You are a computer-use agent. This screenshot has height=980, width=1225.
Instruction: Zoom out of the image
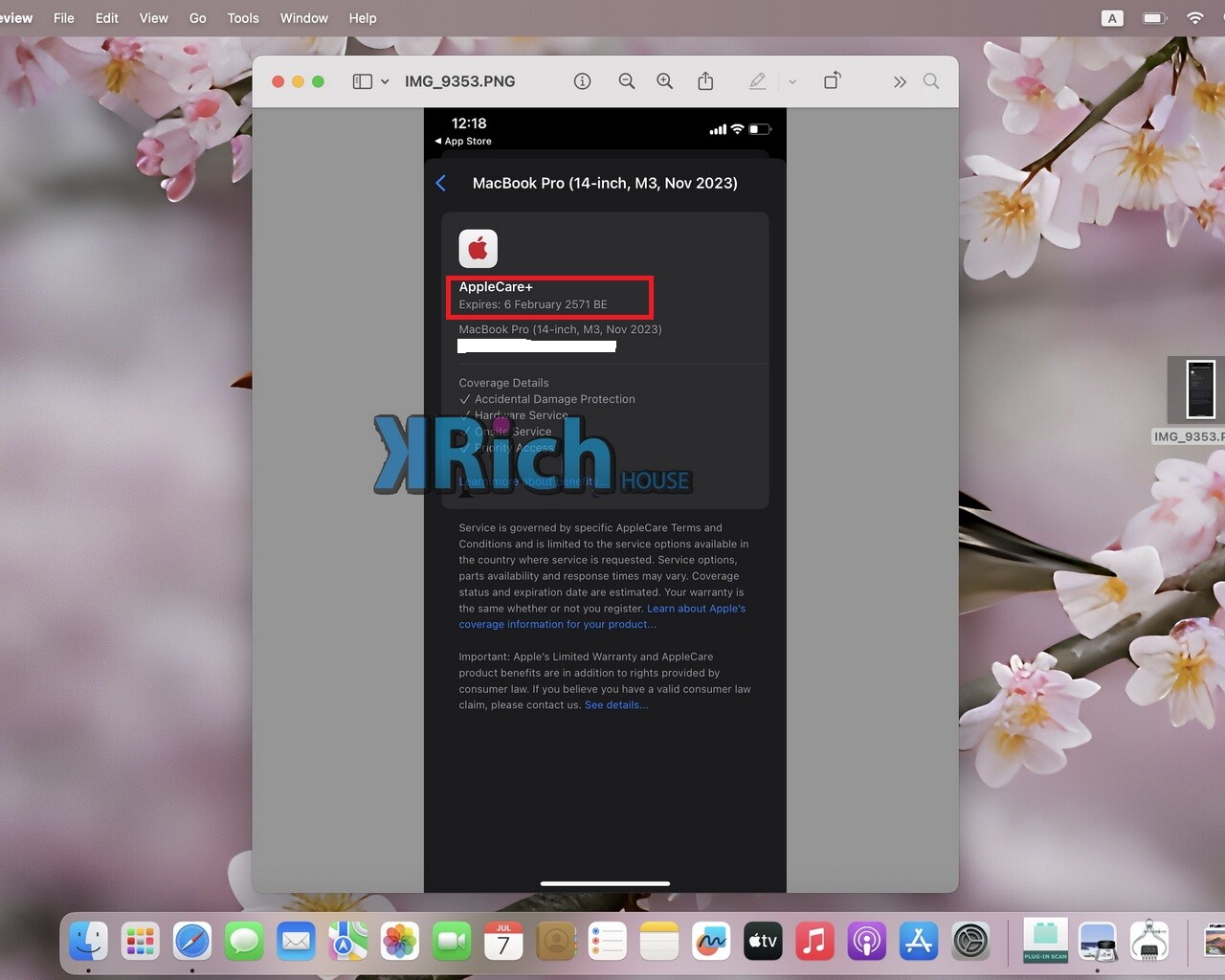[626, 81]
